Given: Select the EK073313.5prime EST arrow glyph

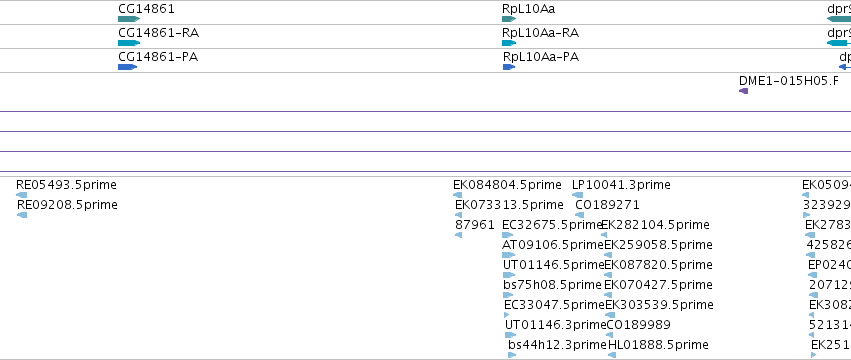Looking at the screenshot, I should pos(459,215).
